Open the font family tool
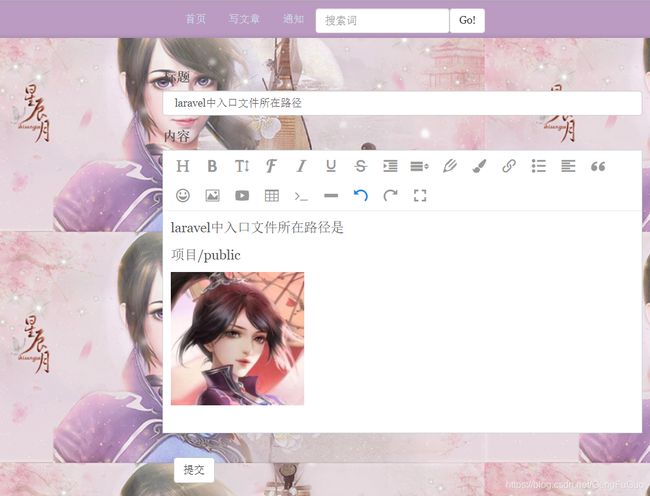Viewport: 650px width, 496px height. [271, 166]
